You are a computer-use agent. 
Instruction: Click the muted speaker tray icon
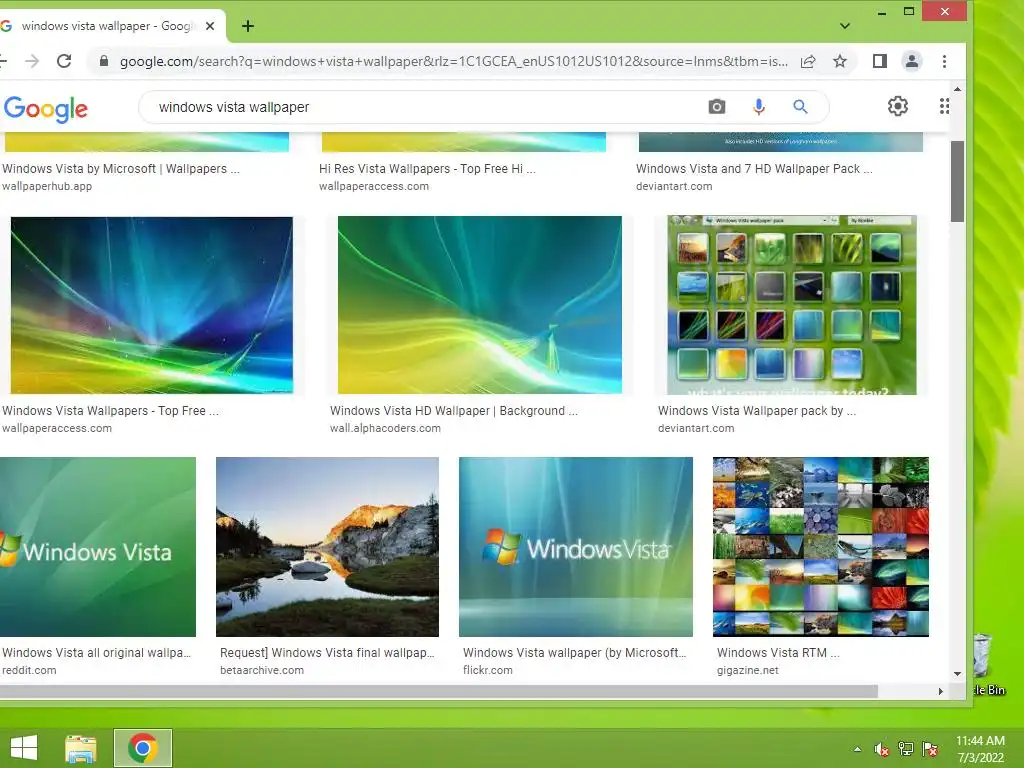point(882,750)
